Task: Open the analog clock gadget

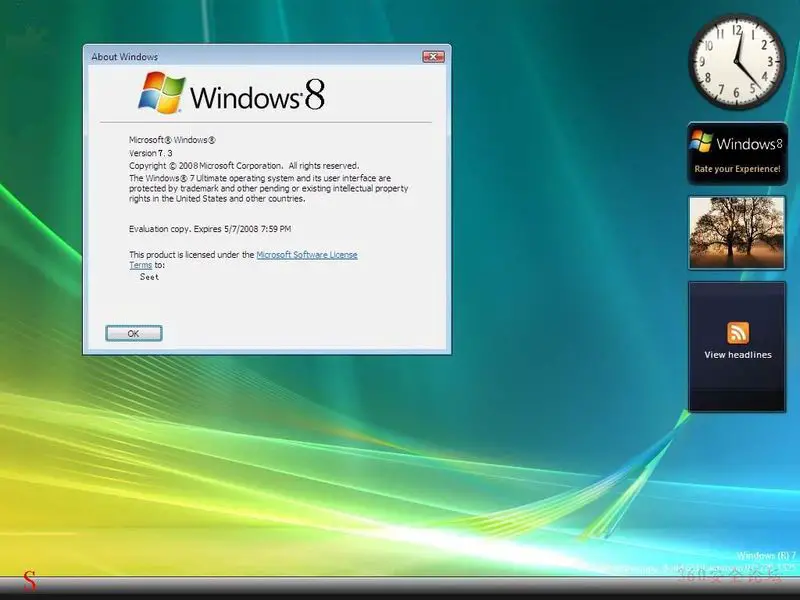Action: click(x=737, y=62)
